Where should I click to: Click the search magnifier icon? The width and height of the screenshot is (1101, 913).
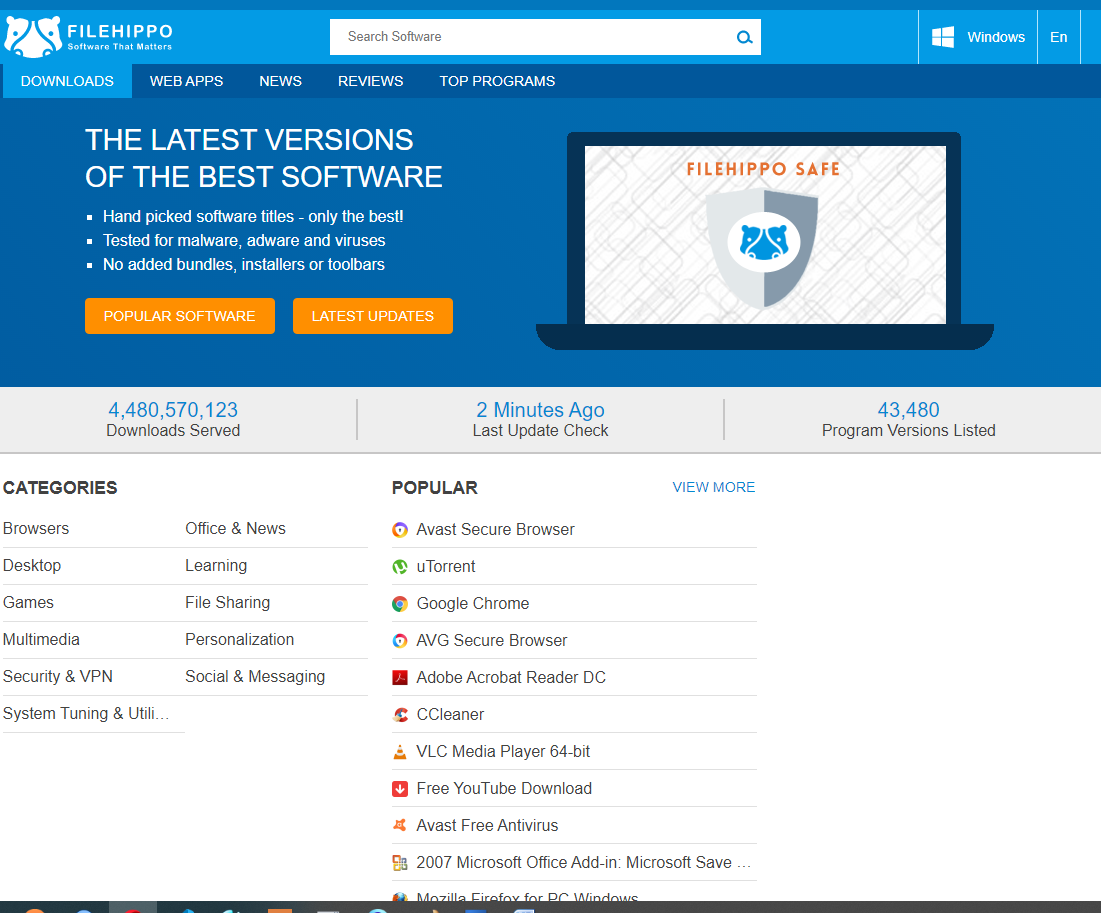(x=744, y=37)
